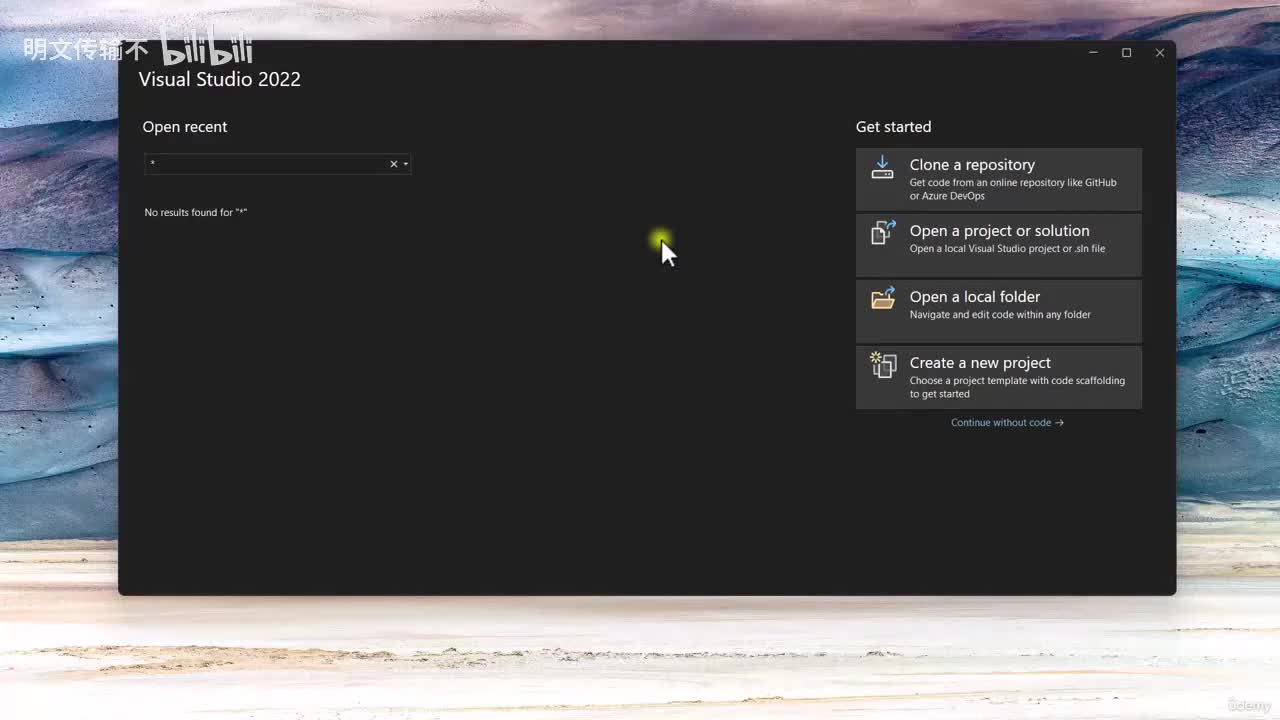The image size is (1280, 720).
Task: Choose Clone a repository
Action: [999, 180]
